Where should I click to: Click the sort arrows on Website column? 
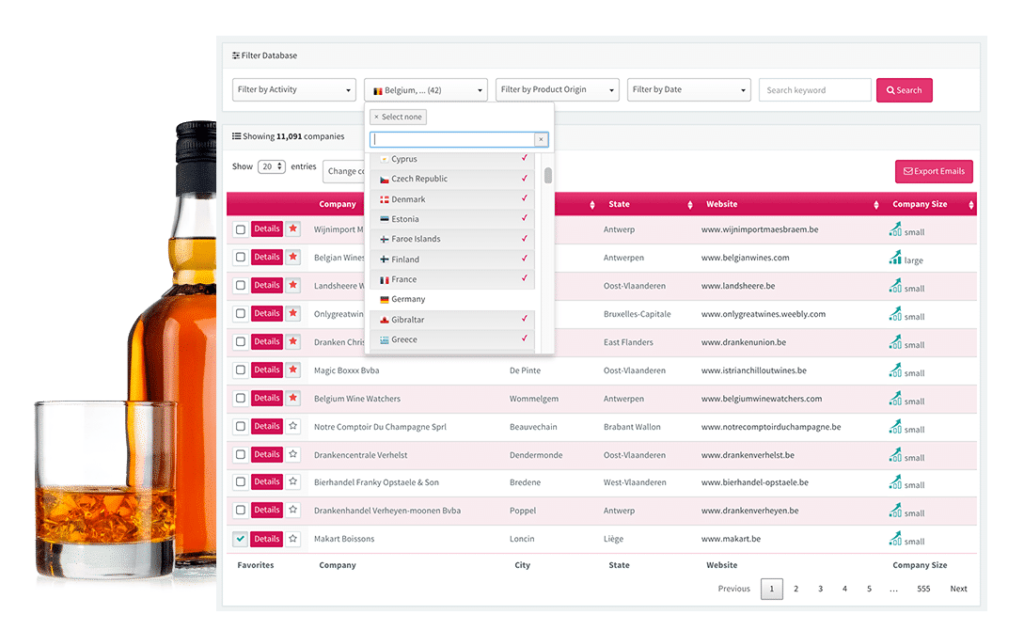pos(875,205)
